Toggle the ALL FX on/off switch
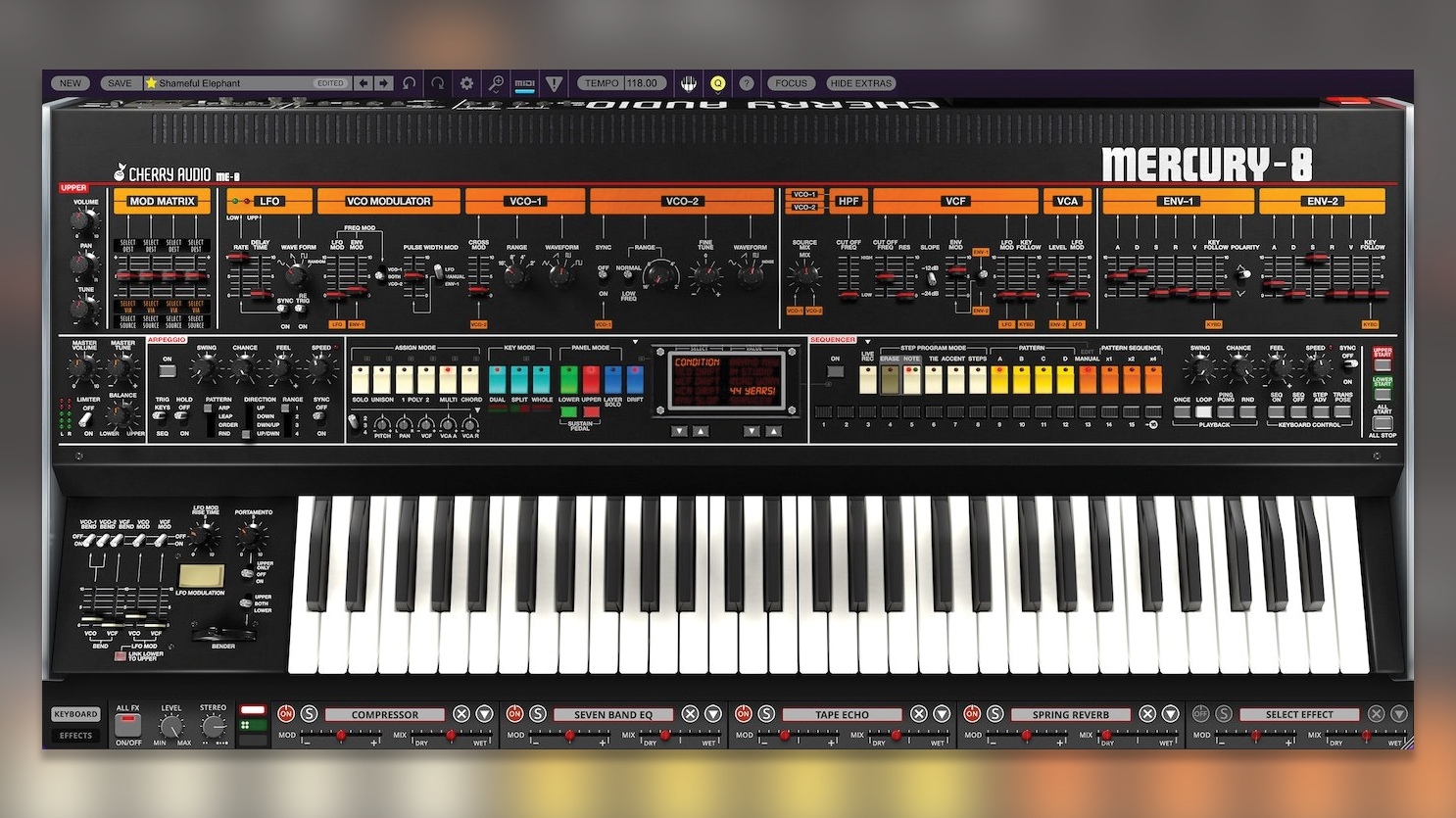Screen dimensions: 1456x818 click(x=127, y=725)
